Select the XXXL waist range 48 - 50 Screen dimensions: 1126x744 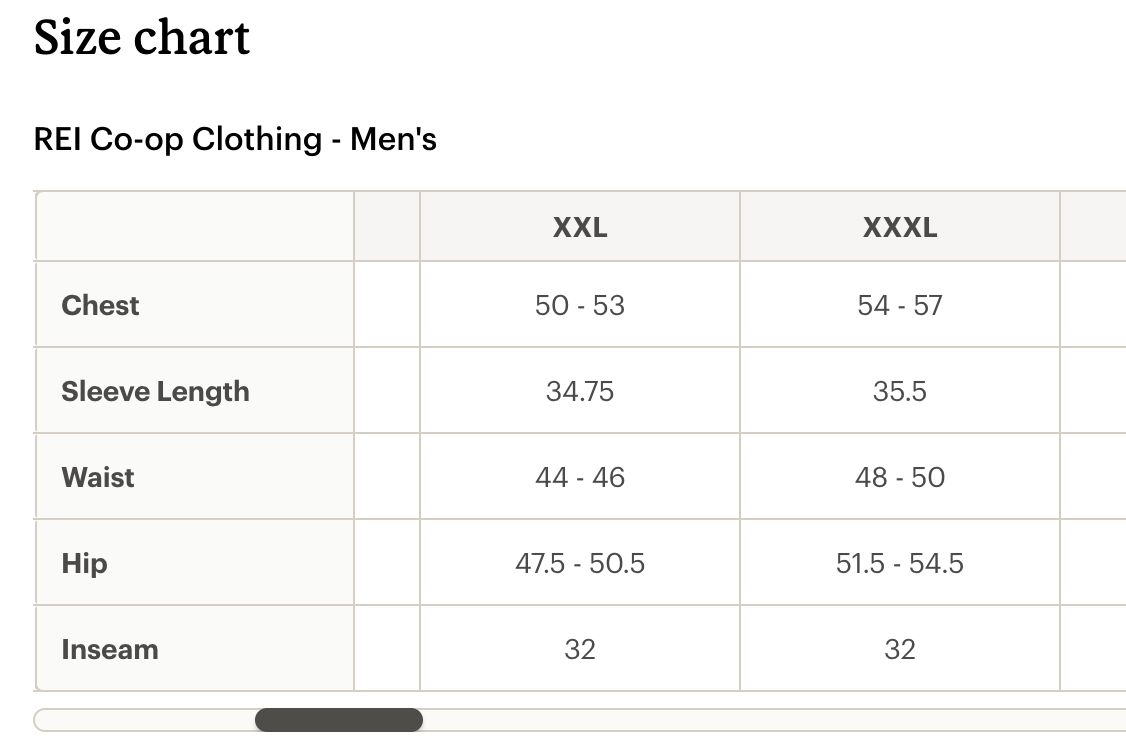tap(899, 477)
